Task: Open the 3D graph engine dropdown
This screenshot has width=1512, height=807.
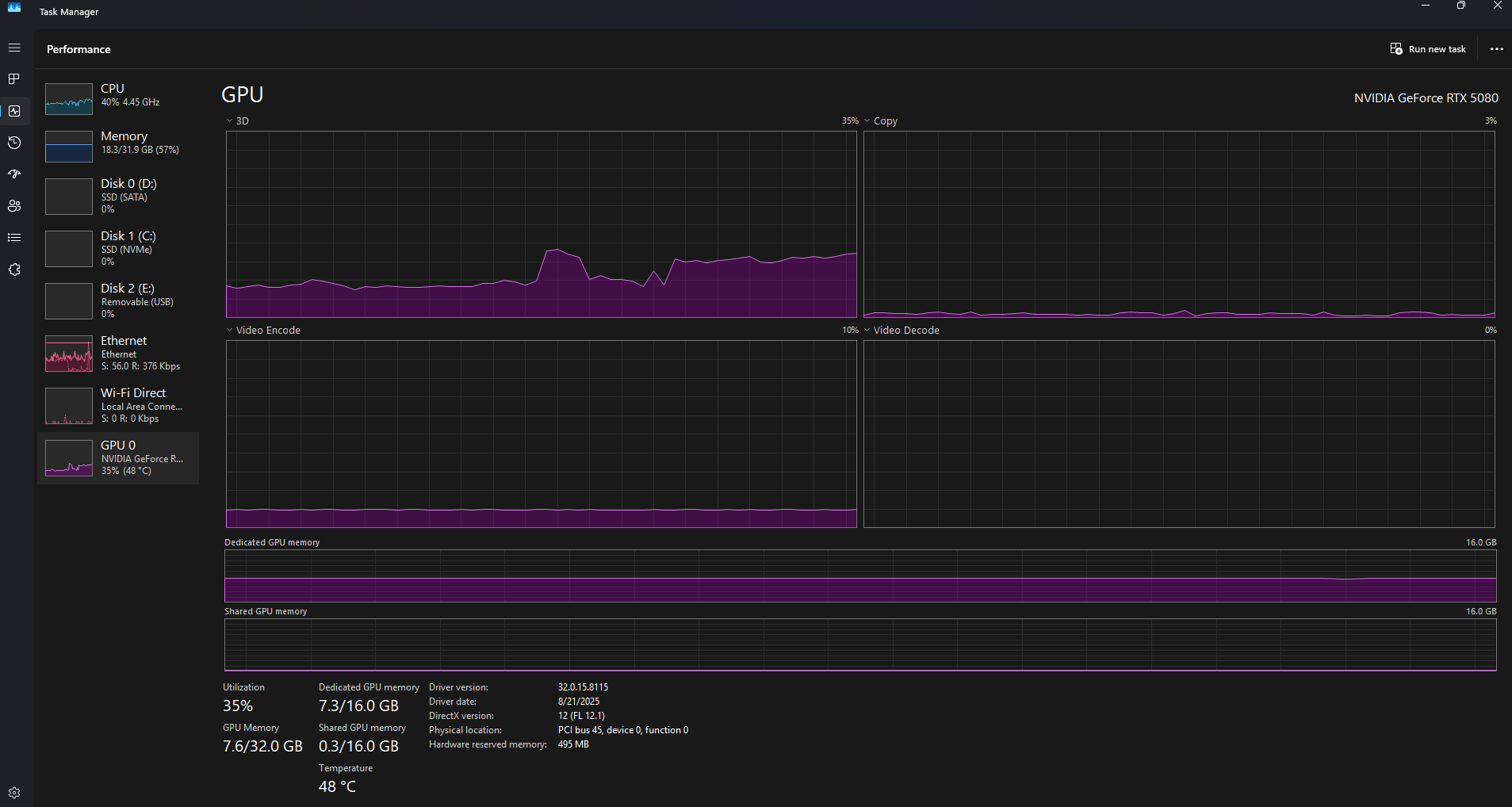Action: (237, 121)
